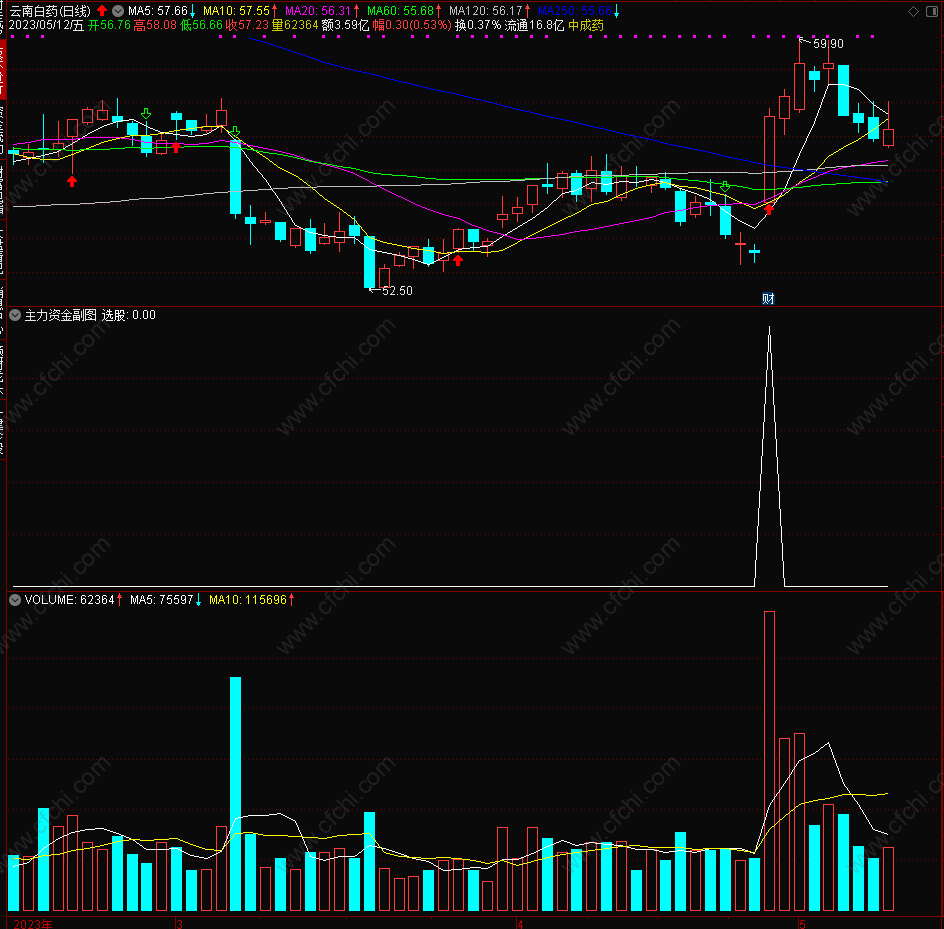Toggle the side panel layout icon
The width and height of the screenshot is (944, 929).
tap(931, 11)
